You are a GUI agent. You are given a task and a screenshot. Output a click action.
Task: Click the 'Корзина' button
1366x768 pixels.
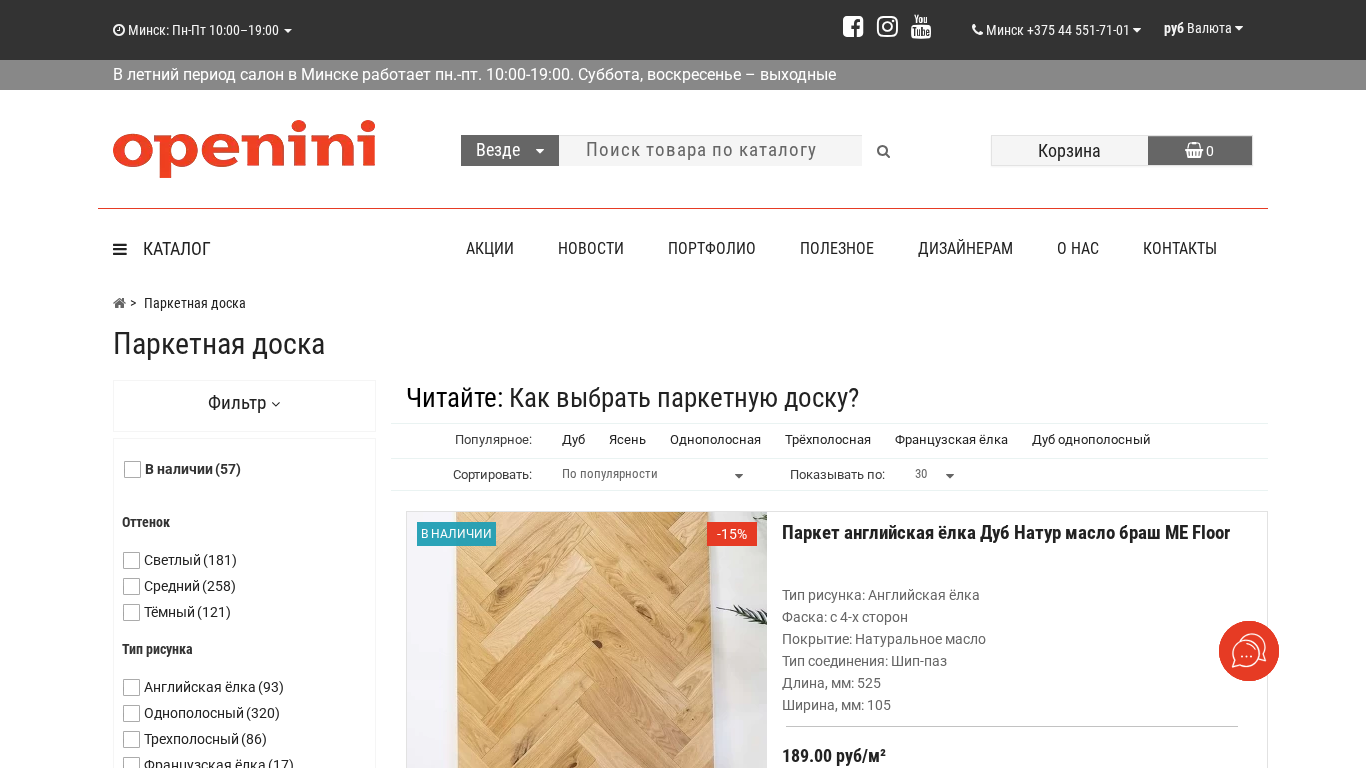(1069, 151)
